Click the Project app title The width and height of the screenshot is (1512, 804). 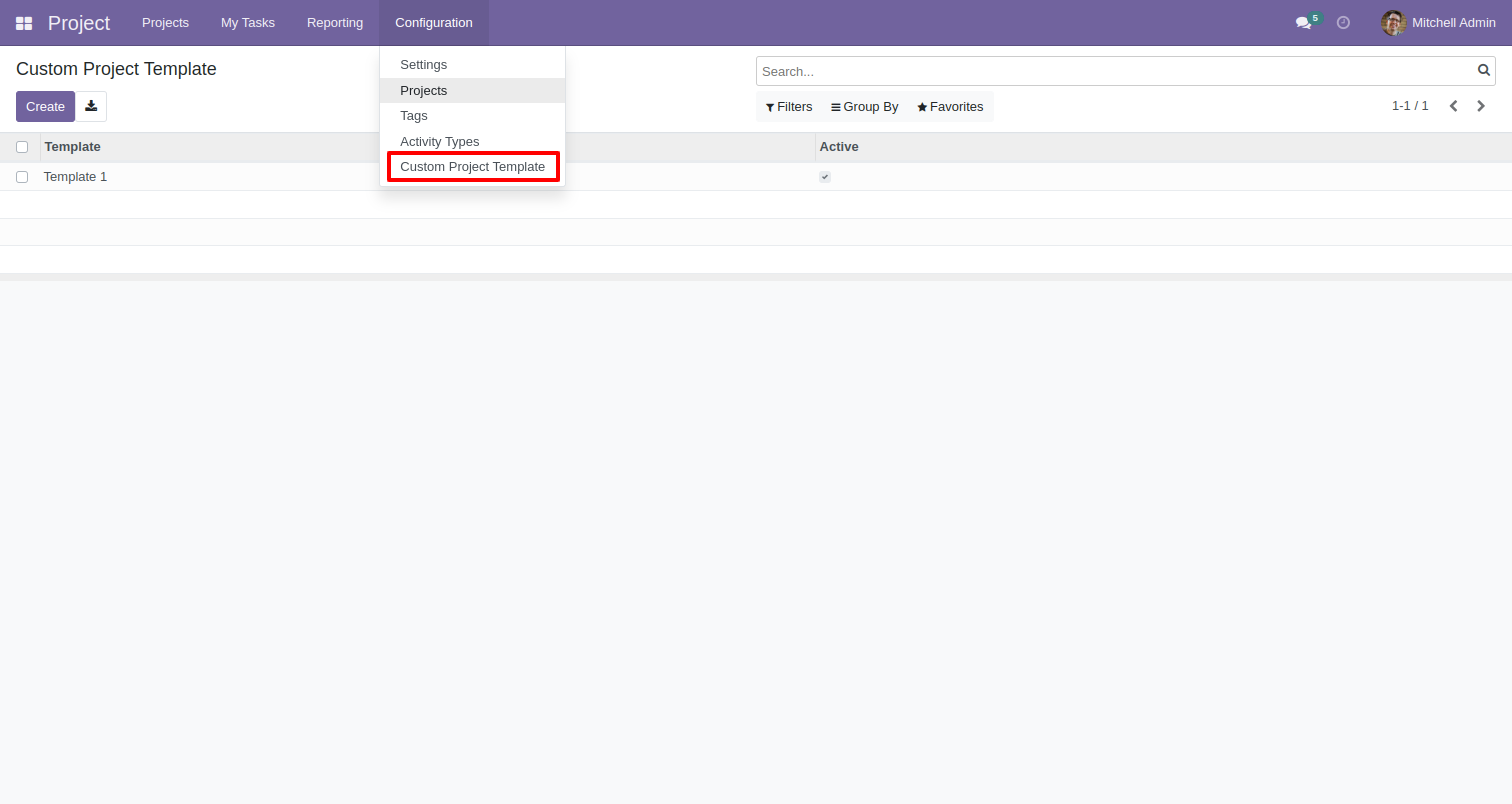79,23
